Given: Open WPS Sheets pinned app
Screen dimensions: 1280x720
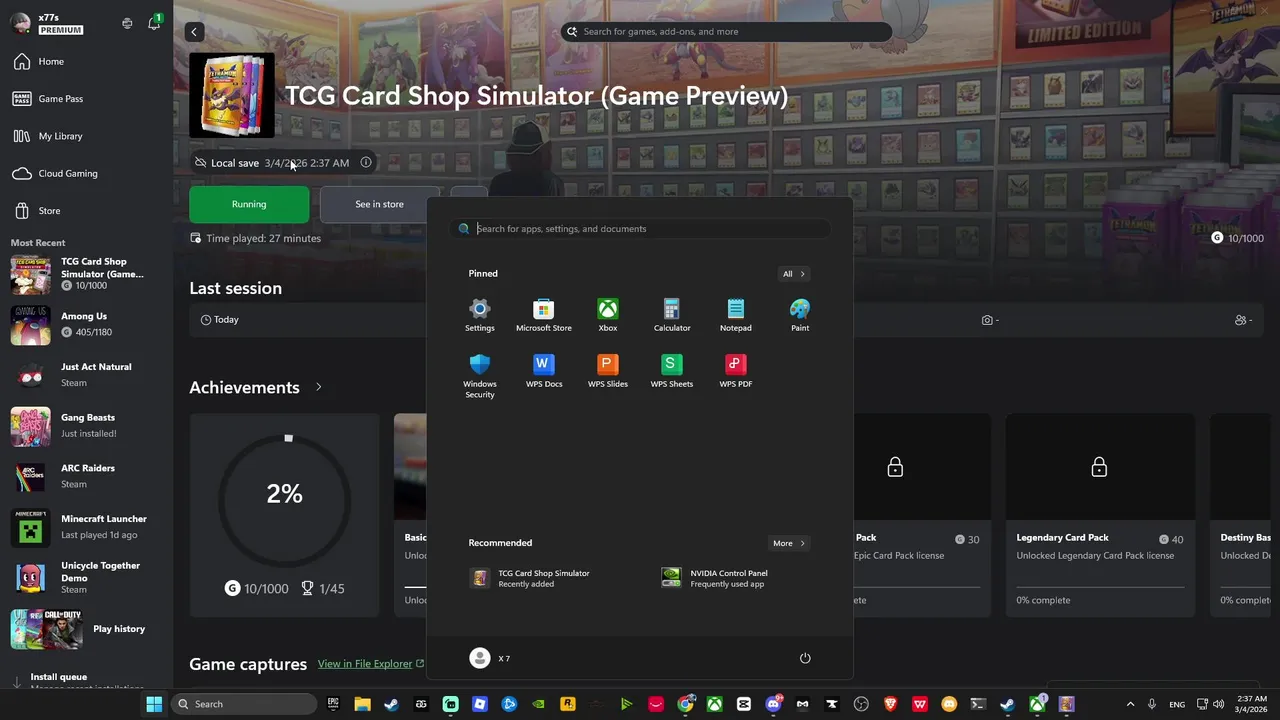Looking at the screenshot, I should point(672,371).
